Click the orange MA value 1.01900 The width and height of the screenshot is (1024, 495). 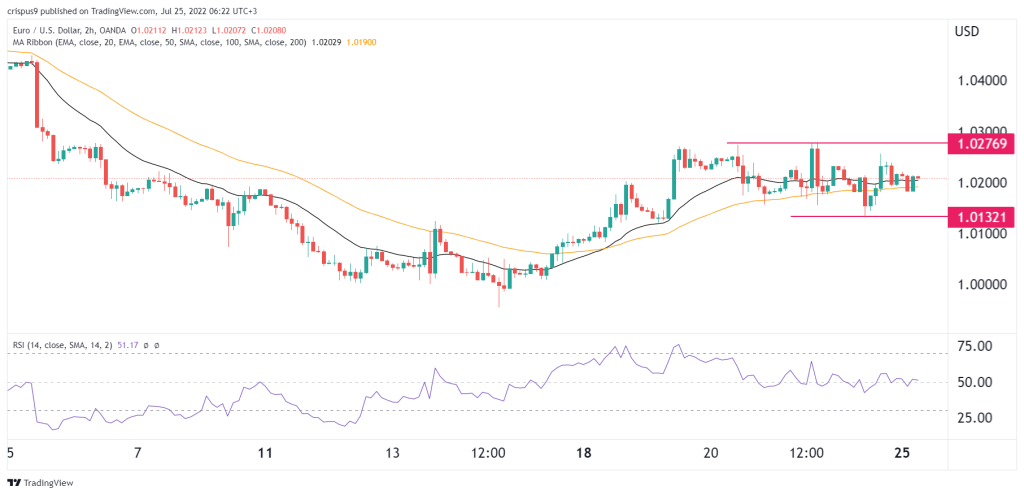click(x=364, y=42)
